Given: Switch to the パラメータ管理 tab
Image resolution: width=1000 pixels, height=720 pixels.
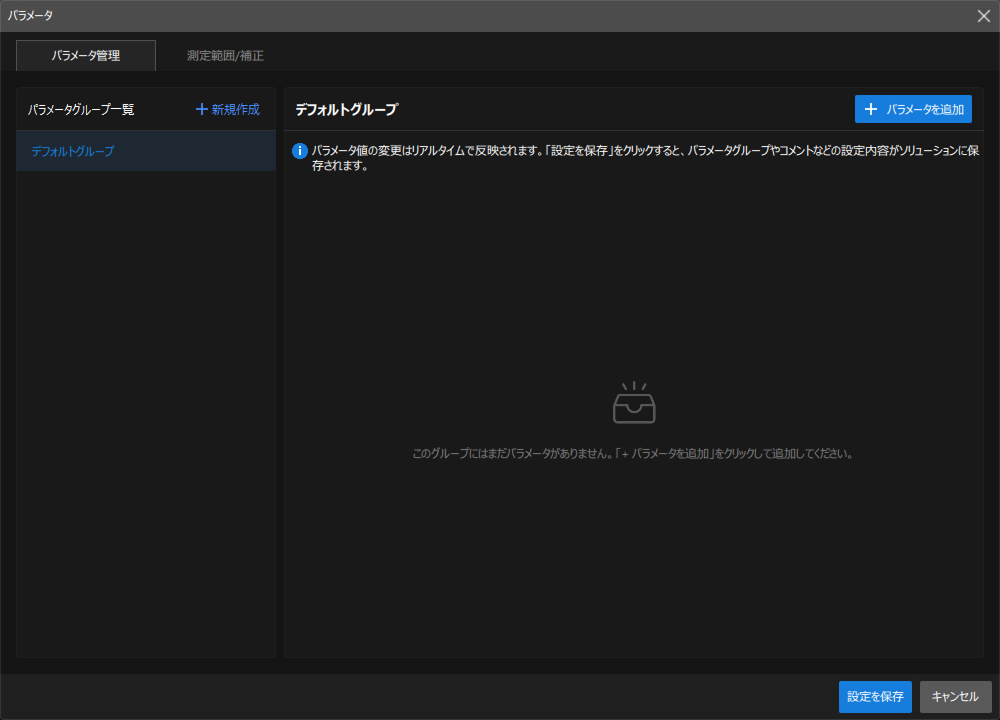Looking at the screenshot, I should point(85,55).
